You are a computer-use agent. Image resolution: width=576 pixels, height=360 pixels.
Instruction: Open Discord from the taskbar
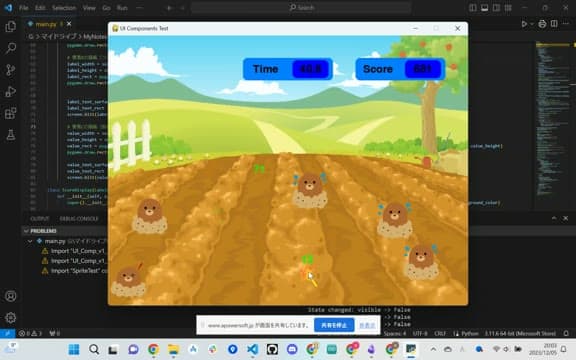click(x=292, y=349)
